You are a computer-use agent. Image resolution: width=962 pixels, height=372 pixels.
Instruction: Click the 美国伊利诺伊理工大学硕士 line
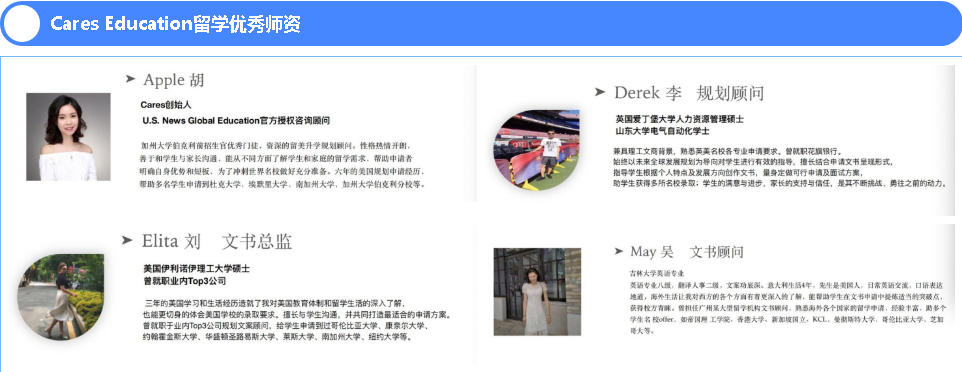pyautogui.click(x=196, y=269)
